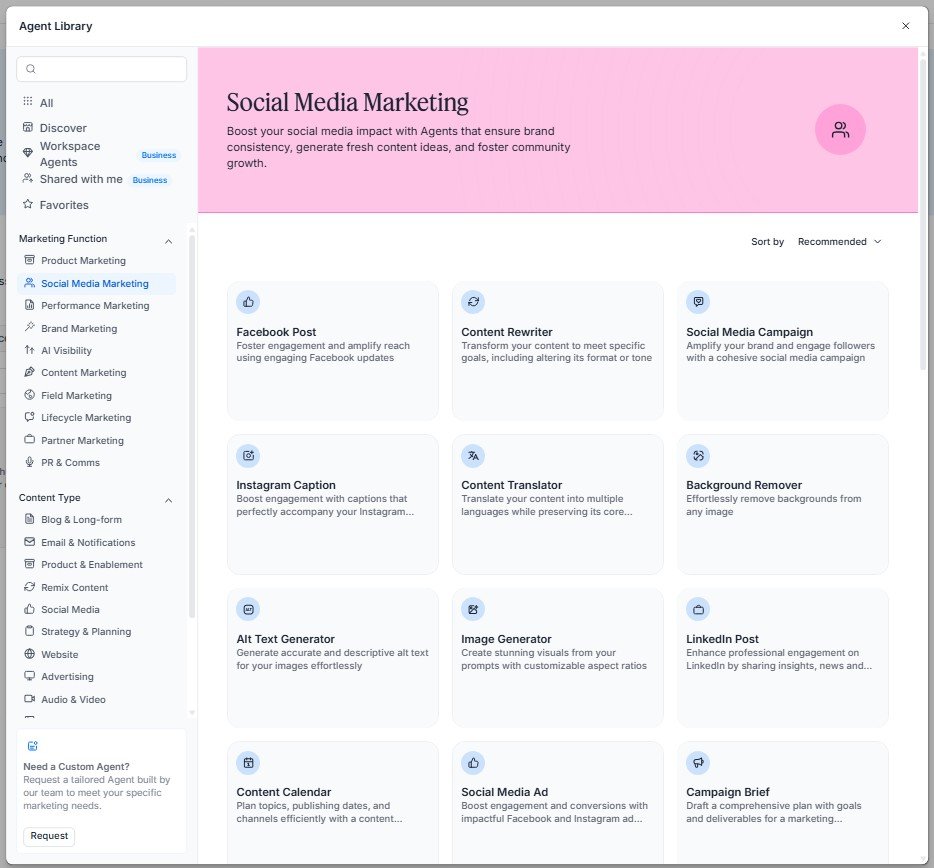Viewport: 934px width, 868px height.
Task: Open the Content Rewriter agent title
Action: 506,332
